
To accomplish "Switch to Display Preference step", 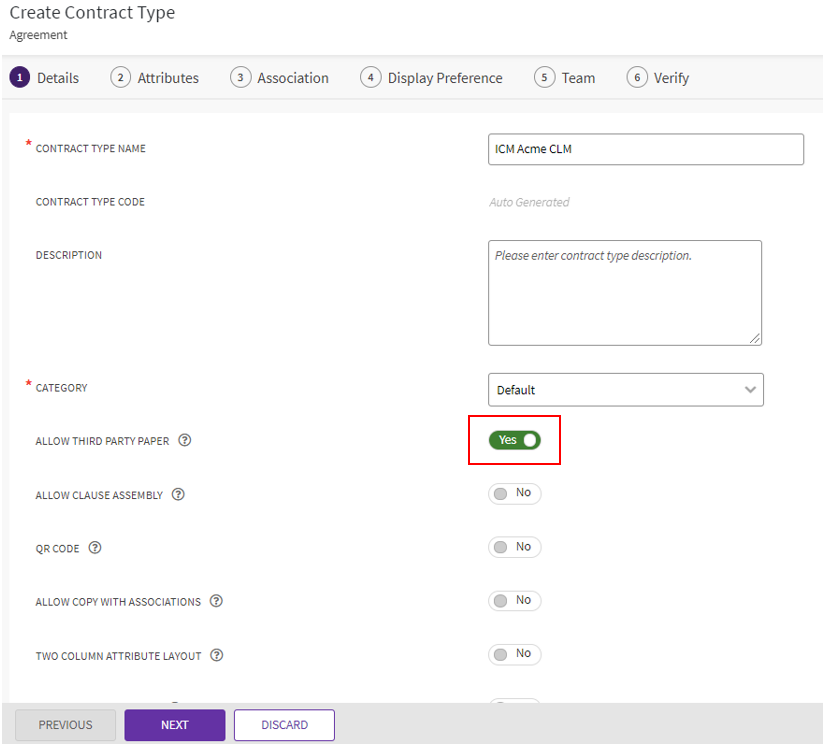I will (432, 78).
